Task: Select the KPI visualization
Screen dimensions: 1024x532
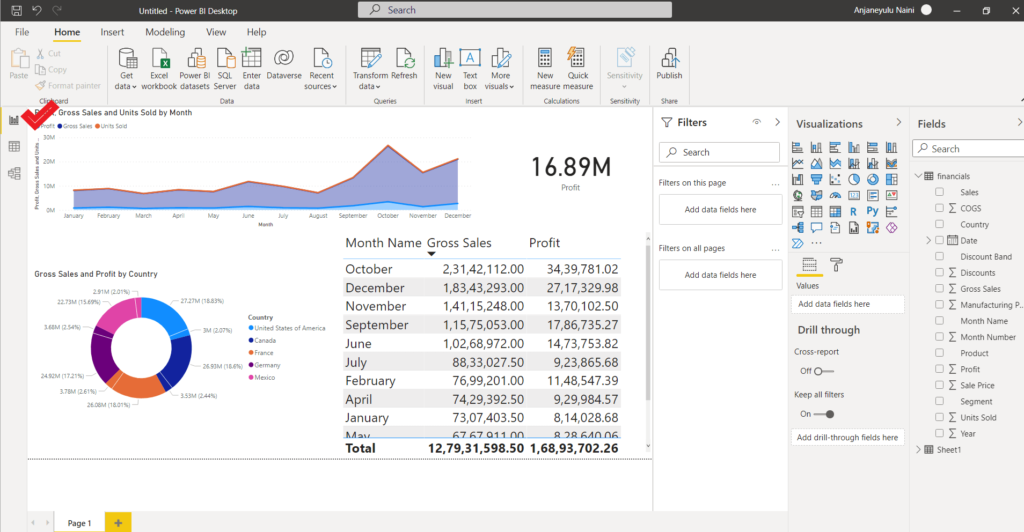Action: click(891, 195)
